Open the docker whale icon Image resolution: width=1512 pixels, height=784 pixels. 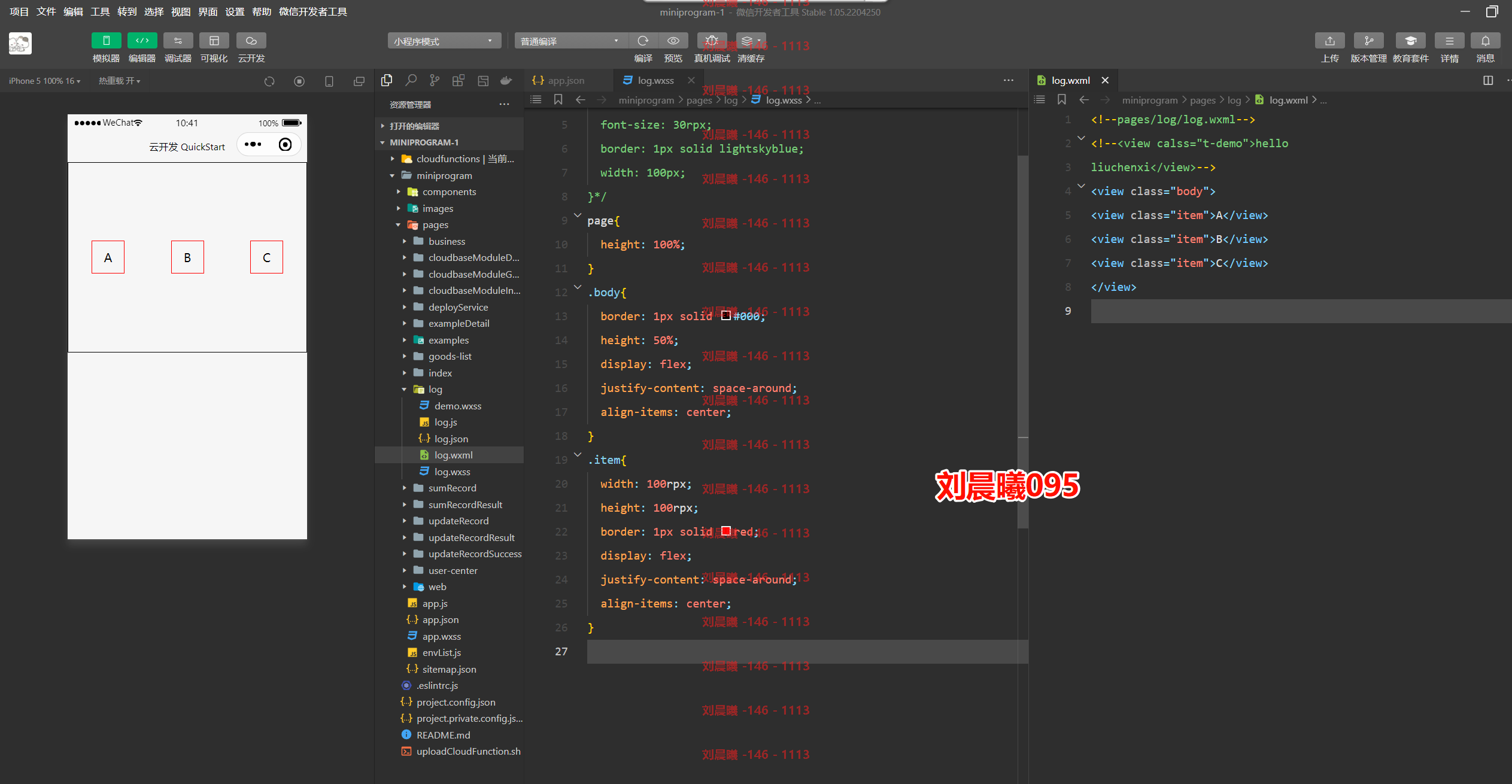coord(506,80)
